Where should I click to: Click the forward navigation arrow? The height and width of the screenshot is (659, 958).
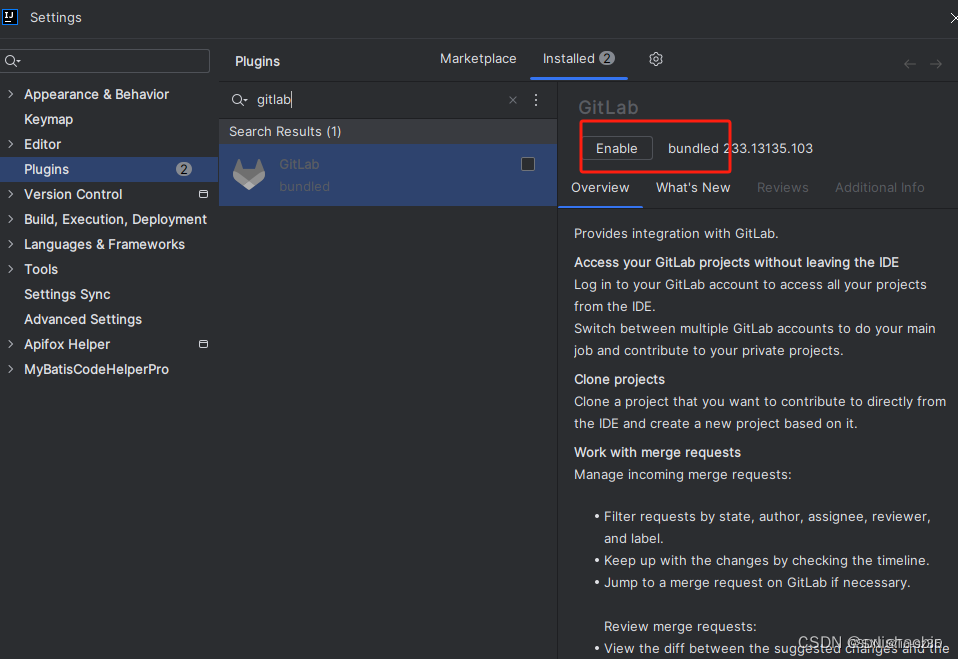click(x=936, y=63)
